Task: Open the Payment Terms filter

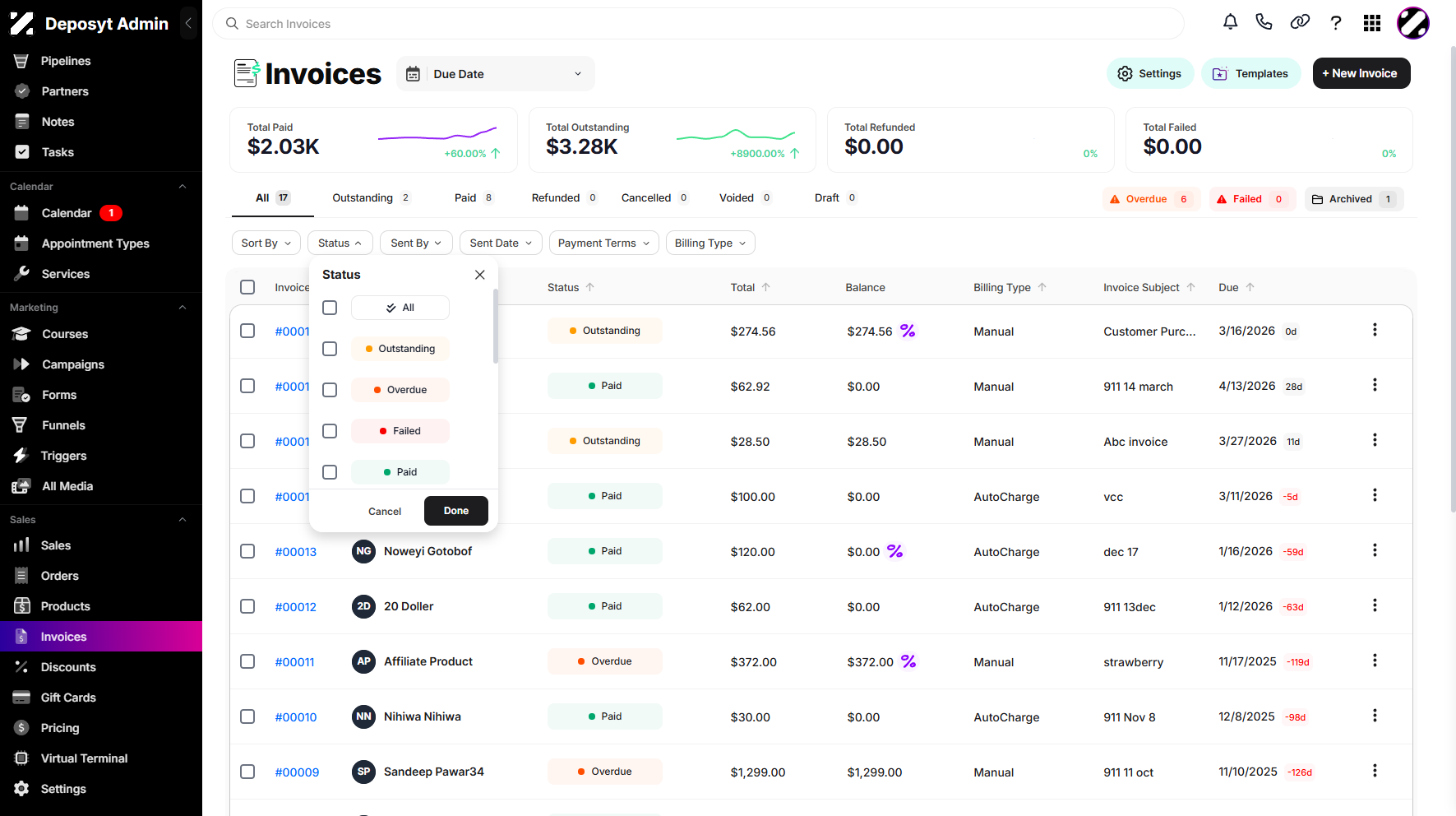Action: click(x=604, y=243)
